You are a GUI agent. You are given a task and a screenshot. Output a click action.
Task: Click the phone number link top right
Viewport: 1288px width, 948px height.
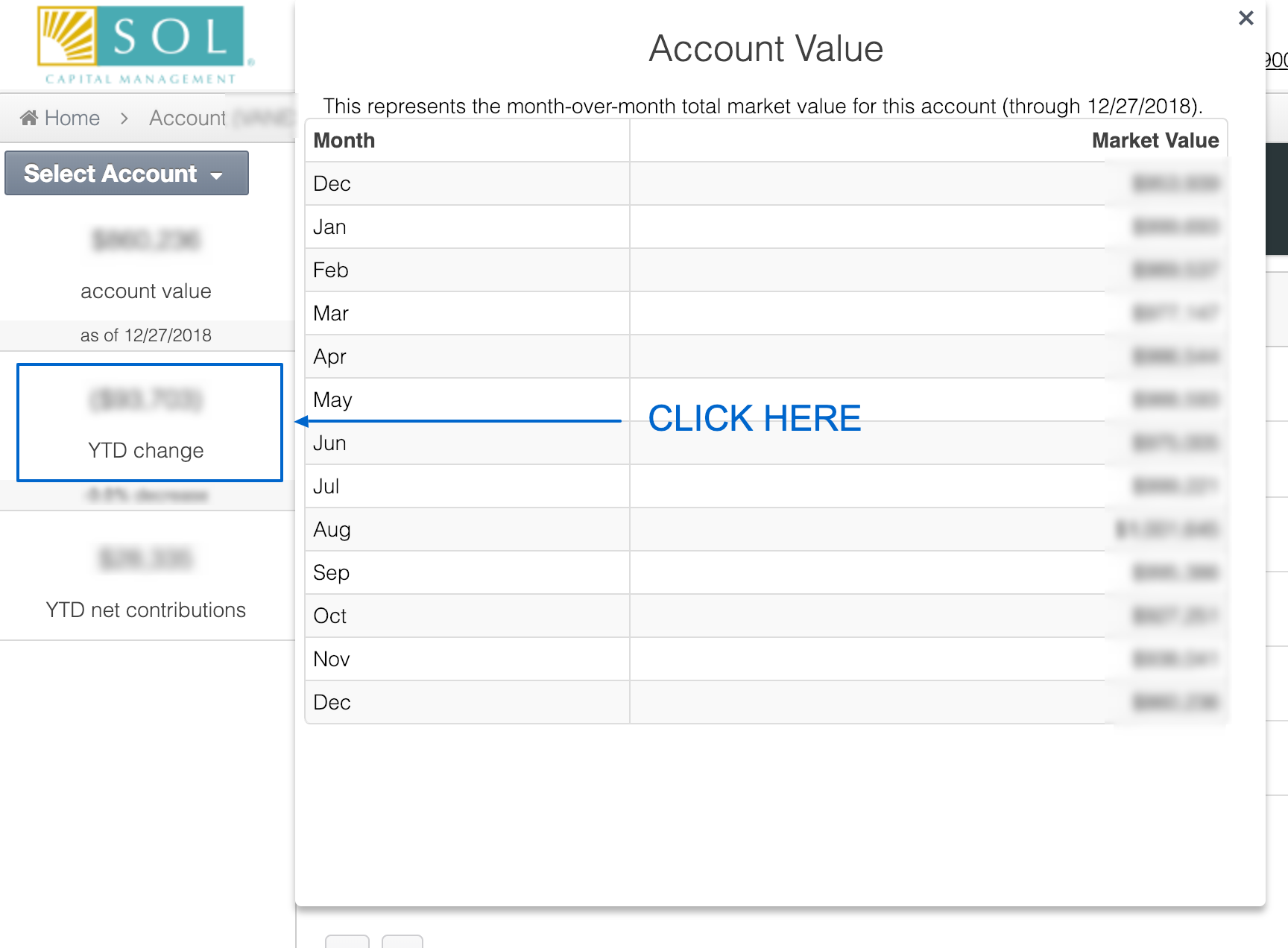[x=1278, y=60]
